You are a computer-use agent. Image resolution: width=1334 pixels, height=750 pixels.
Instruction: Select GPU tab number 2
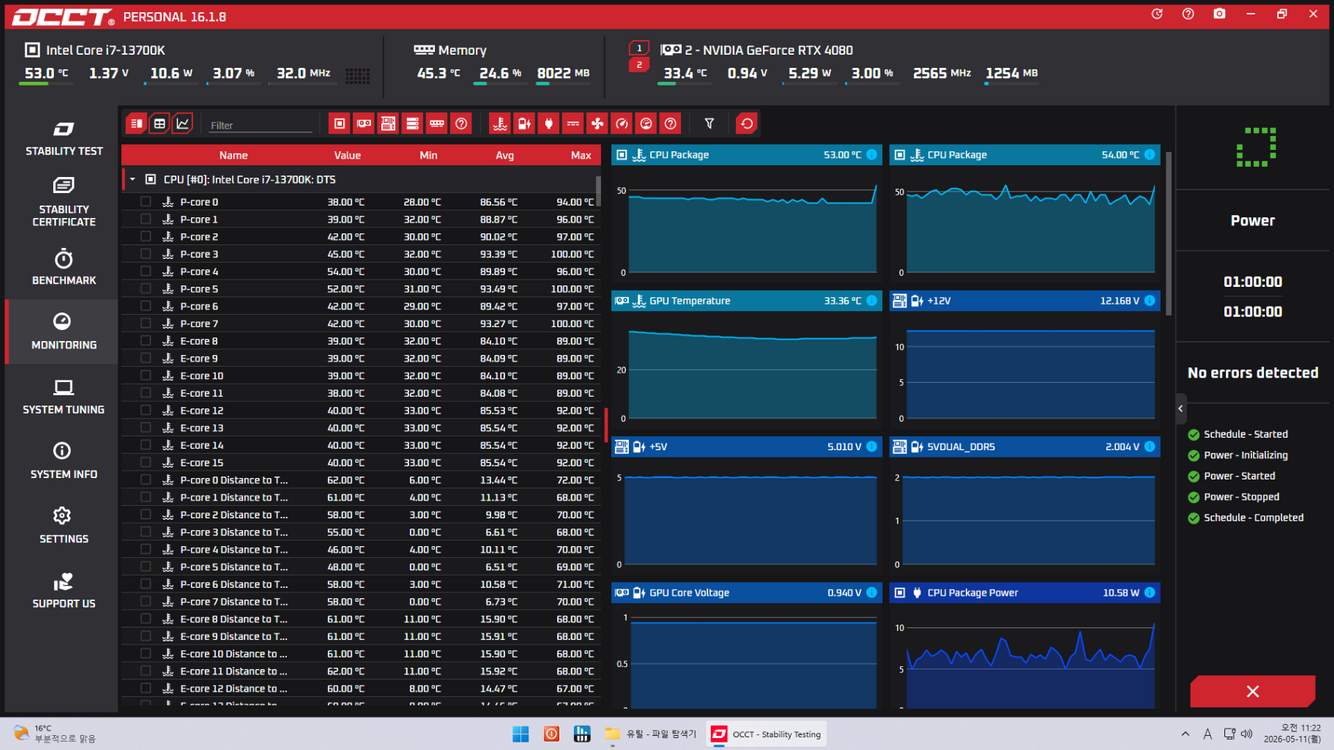tap(639, 65)
